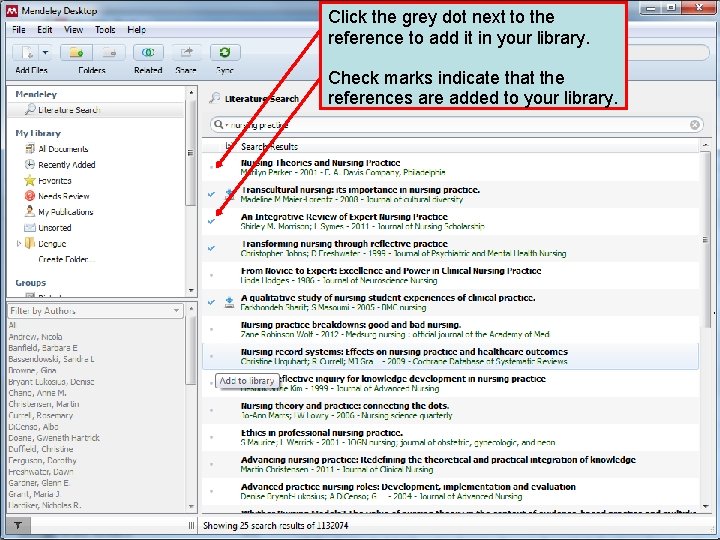Open Recently Added in My Library

pyautogui.click(x=67, y=165)
